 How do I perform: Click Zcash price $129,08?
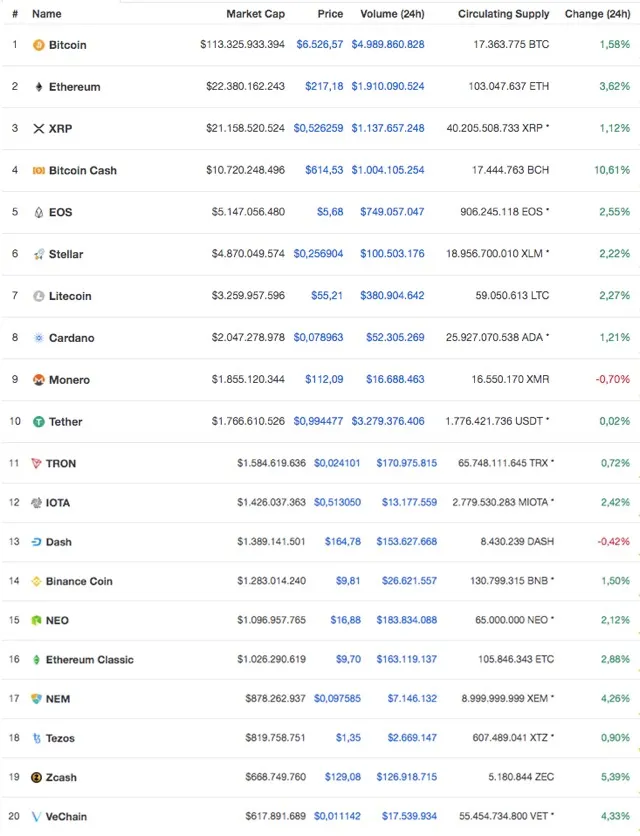(343, 777)
